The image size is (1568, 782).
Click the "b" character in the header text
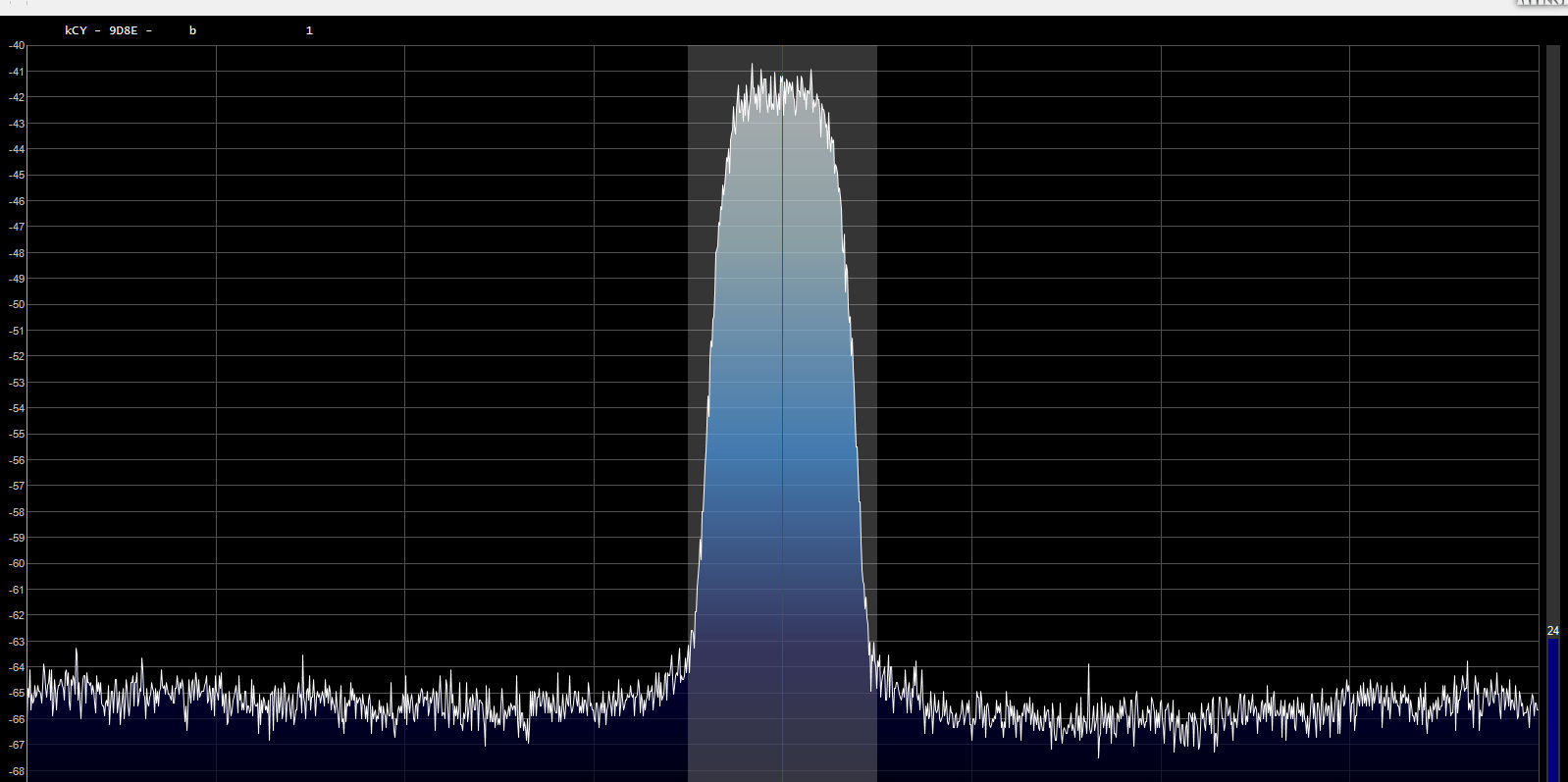193,31
